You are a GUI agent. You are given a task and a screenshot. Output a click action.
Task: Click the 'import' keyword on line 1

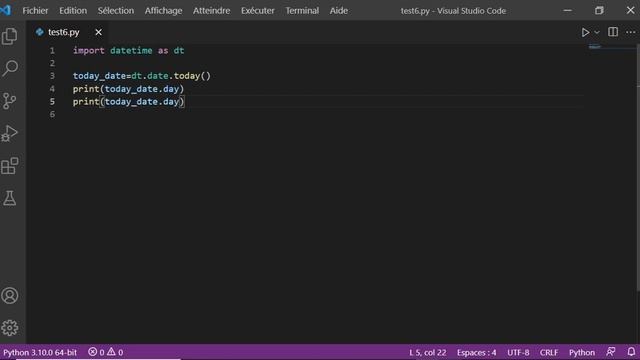pos(89,51)
